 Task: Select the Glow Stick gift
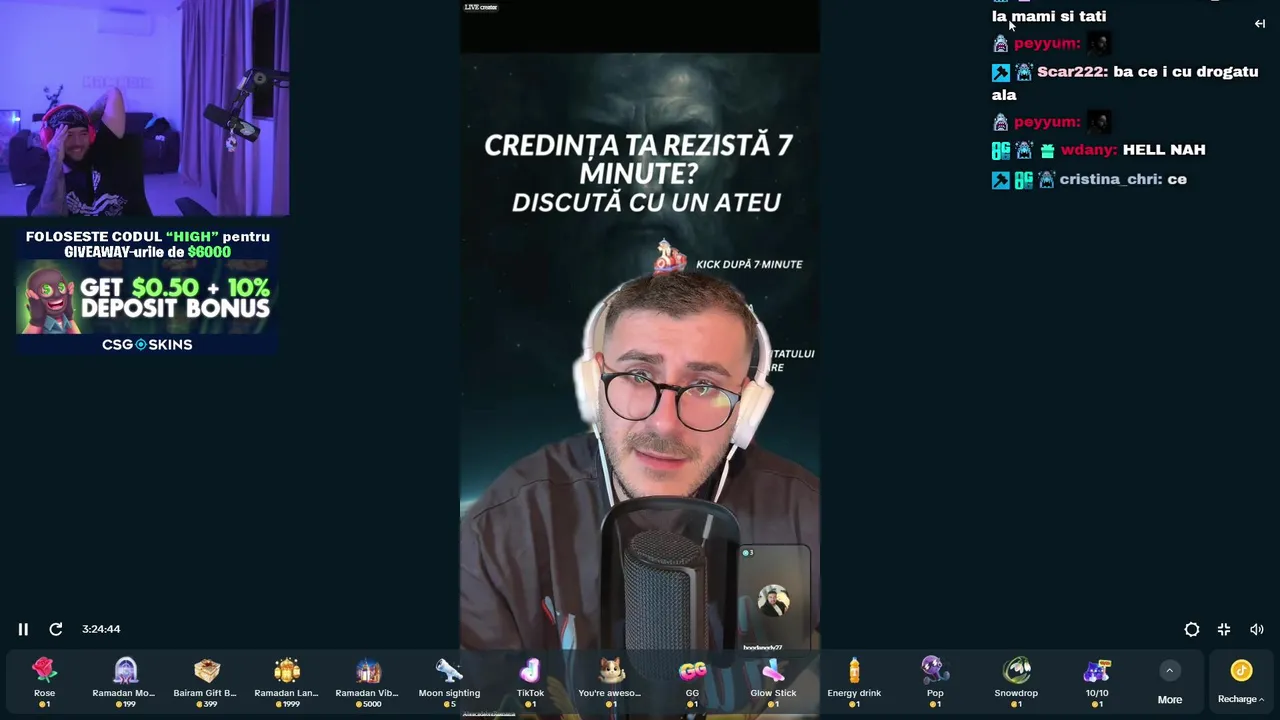tap(773, 682)
